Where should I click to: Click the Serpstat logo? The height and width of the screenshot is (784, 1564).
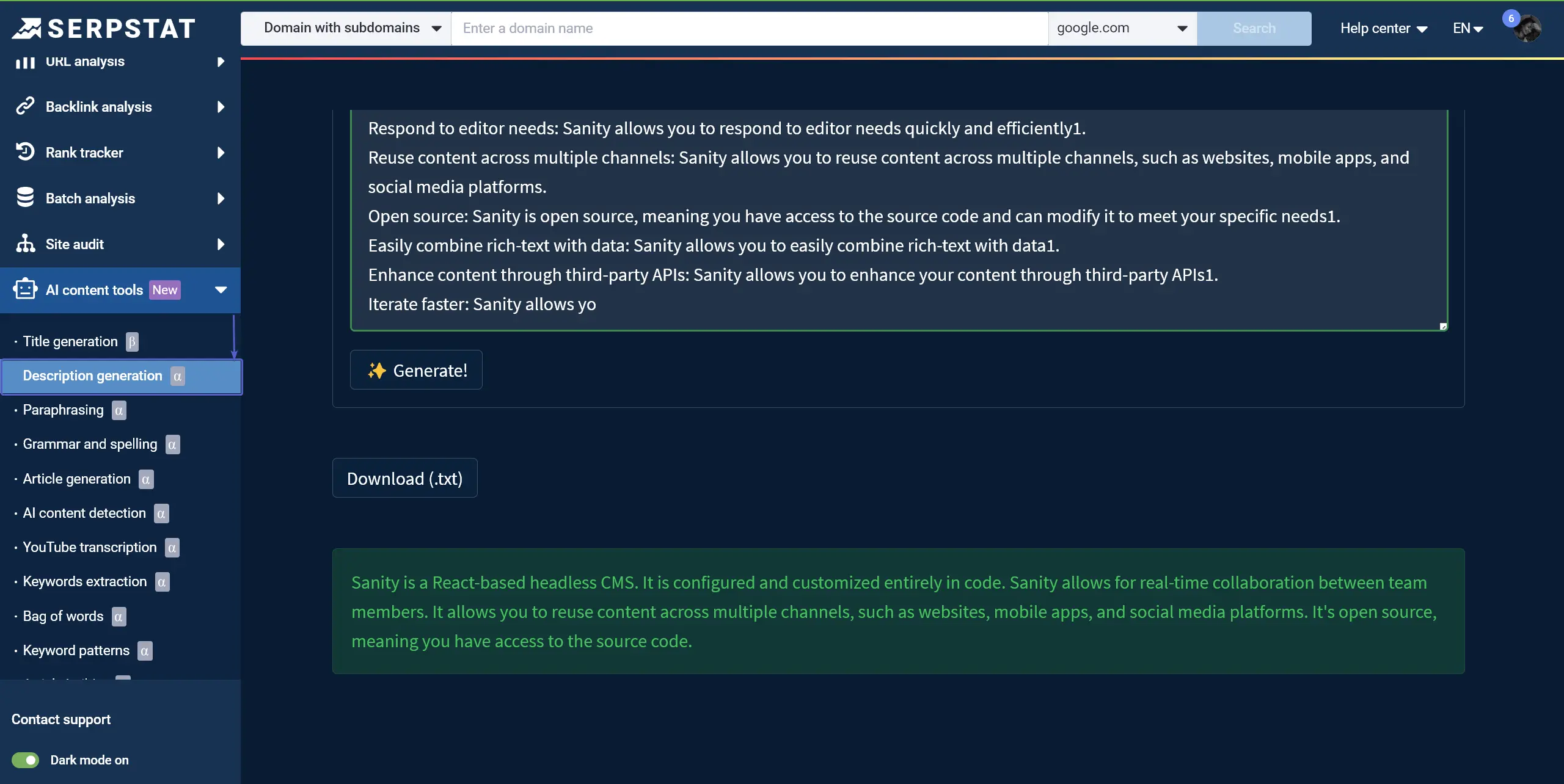[104, 28]
